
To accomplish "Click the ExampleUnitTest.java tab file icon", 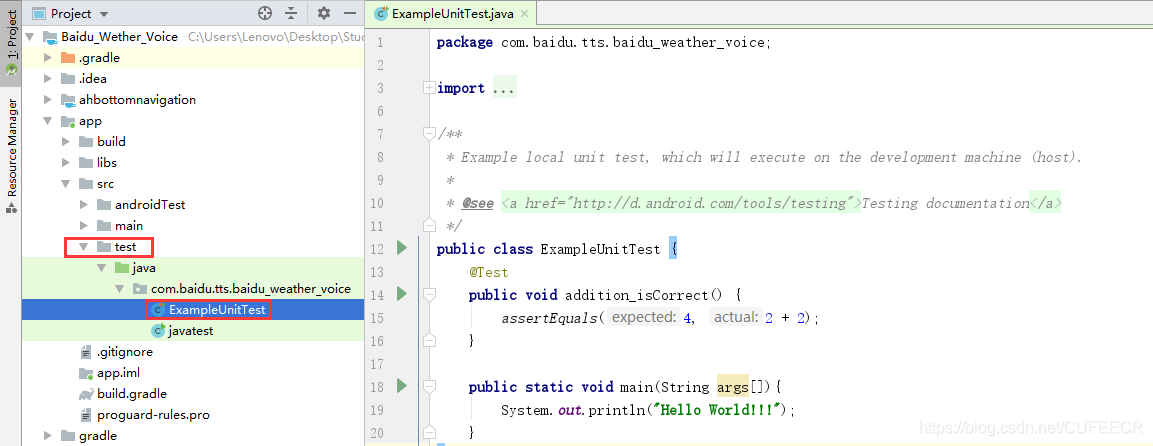I will 381,13.
